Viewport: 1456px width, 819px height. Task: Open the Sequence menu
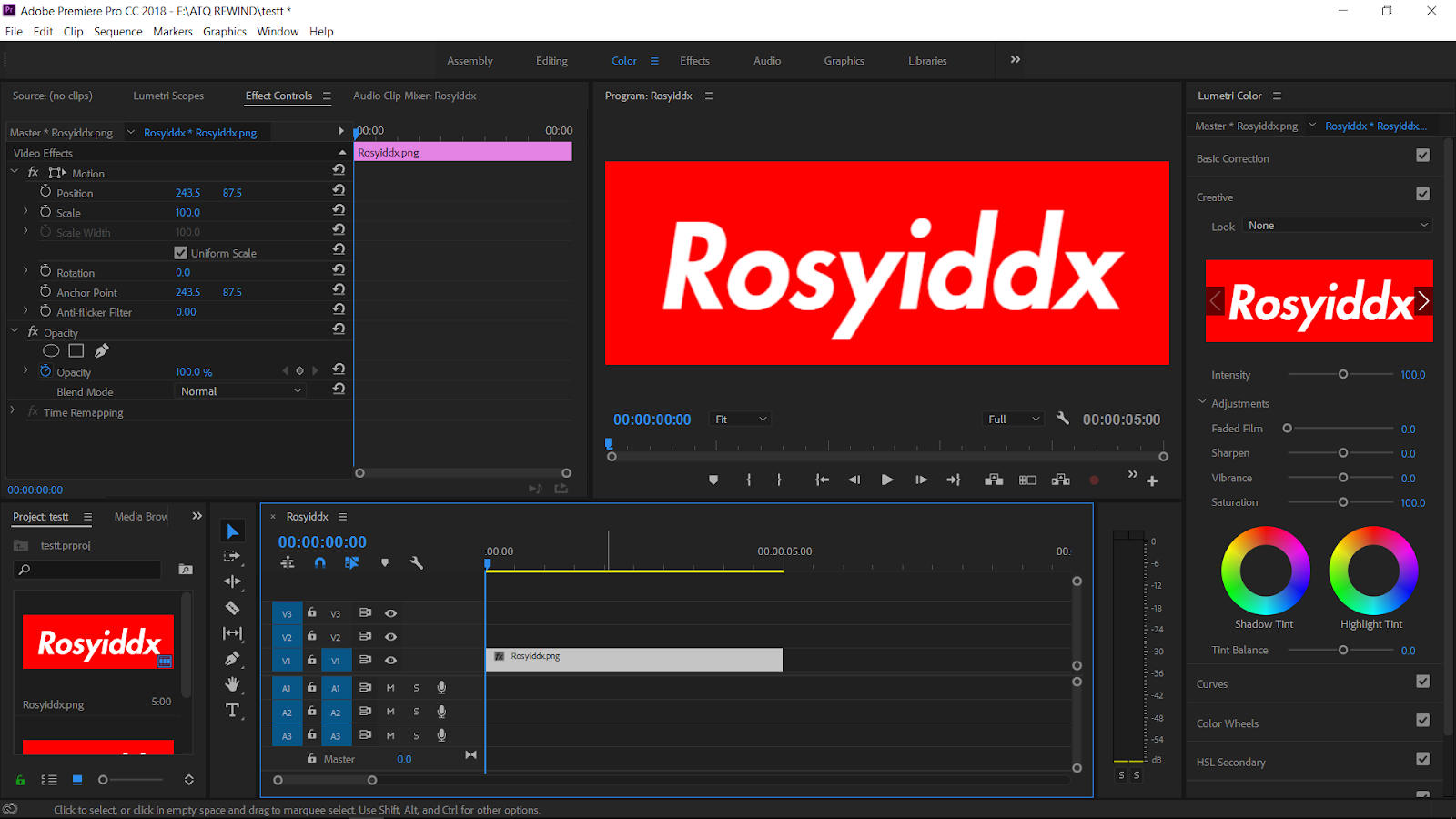(x=118, y=31)
